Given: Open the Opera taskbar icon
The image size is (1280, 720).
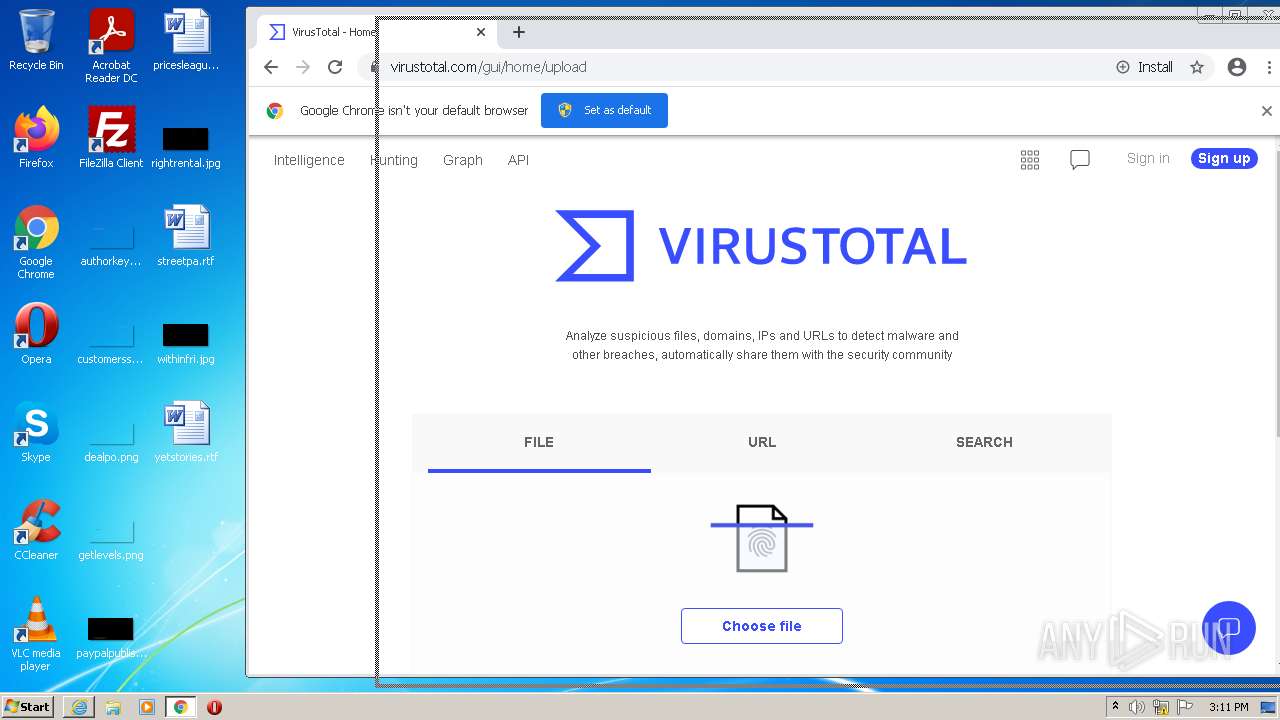Looking at the screenshot, I should 214,707.
